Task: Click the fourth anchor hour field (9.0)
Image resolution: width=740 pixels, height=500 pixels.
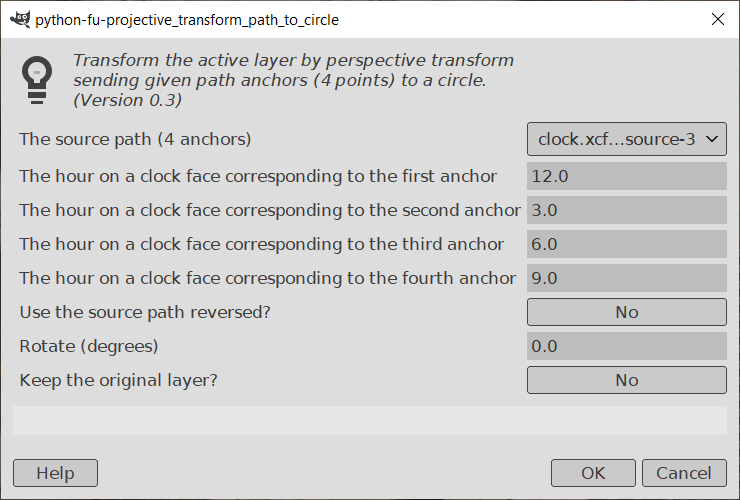Action: point(626,278)
